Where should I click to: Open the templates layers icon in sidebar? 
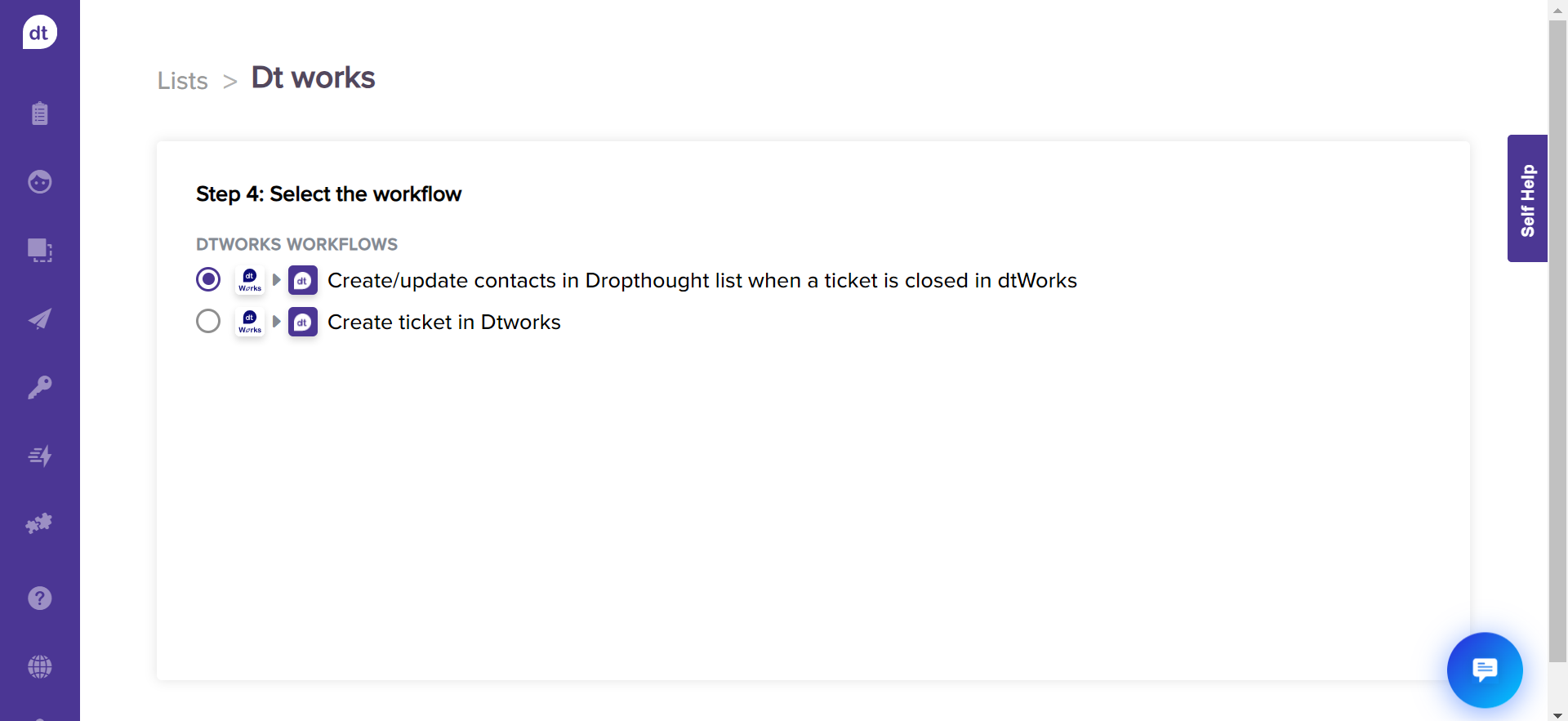pos(39,251)
